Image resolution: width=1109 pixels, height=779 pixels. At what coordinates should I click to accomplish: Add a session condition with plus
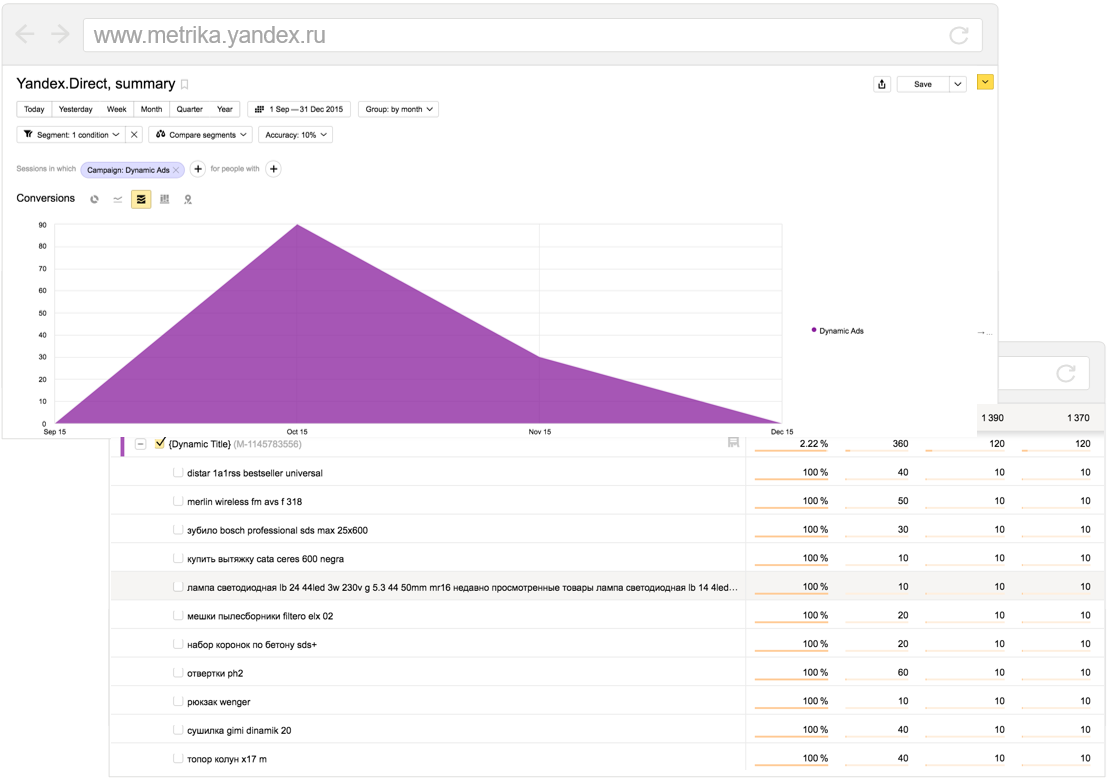click(198, 169)
